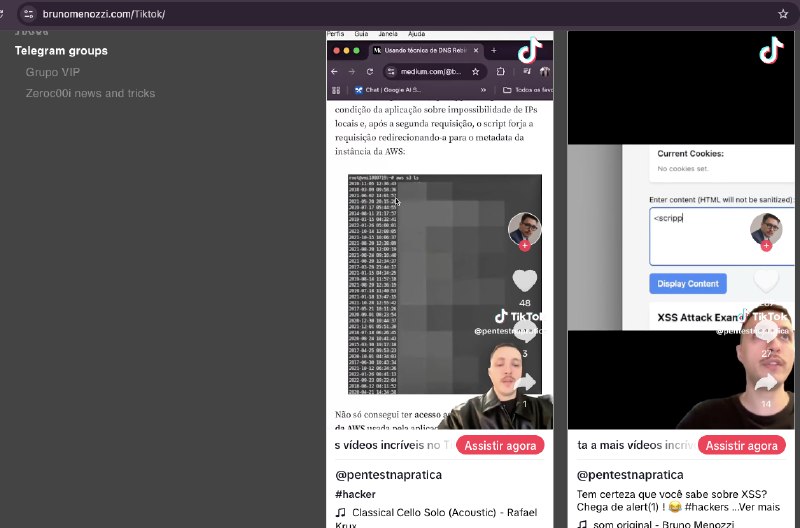Follow creator via plus badge on #hacker video
The height and width of the screenshot is (528, 800).
pos(524,246)
